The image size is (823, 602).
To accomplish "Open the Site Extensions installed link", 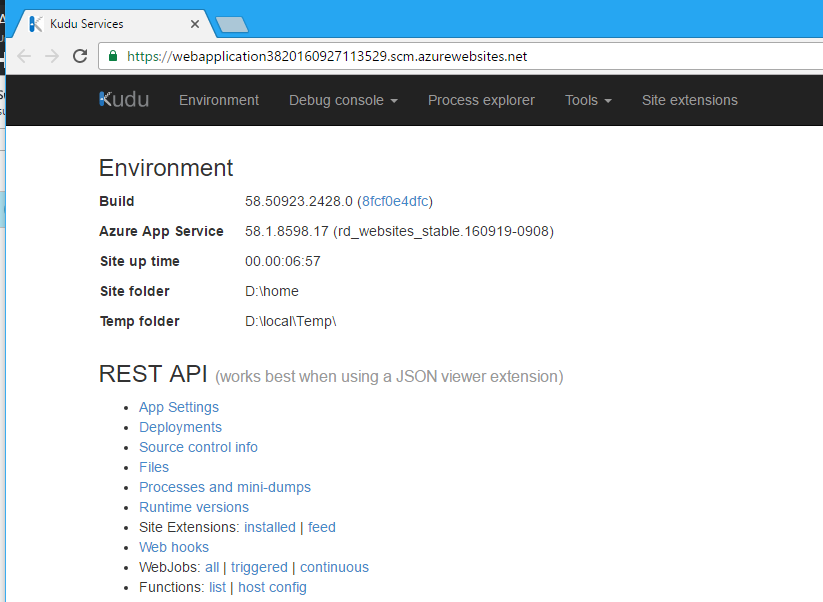I will [270, 527].
